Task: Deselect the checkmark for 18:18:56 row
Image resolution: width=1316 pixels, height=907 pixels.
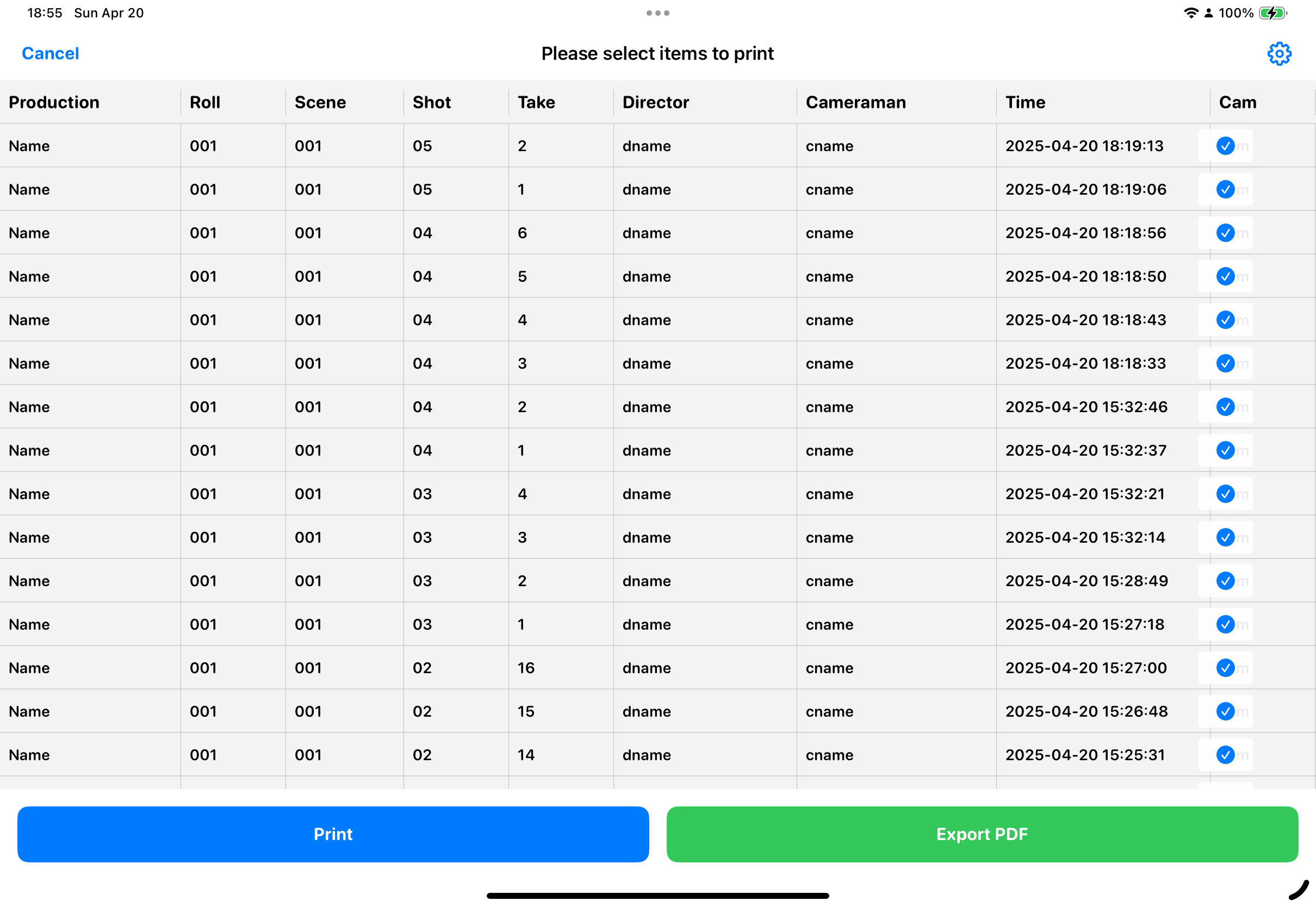Action: point(1225,233)
